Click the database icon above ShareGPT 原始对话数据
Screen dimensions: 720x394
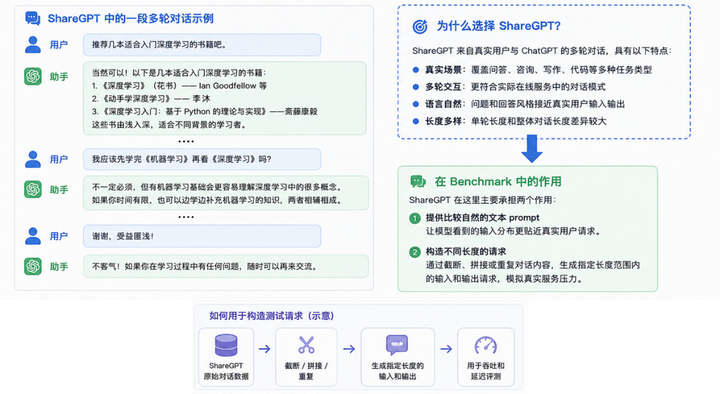pyautogui.click(x=226, y=345)
